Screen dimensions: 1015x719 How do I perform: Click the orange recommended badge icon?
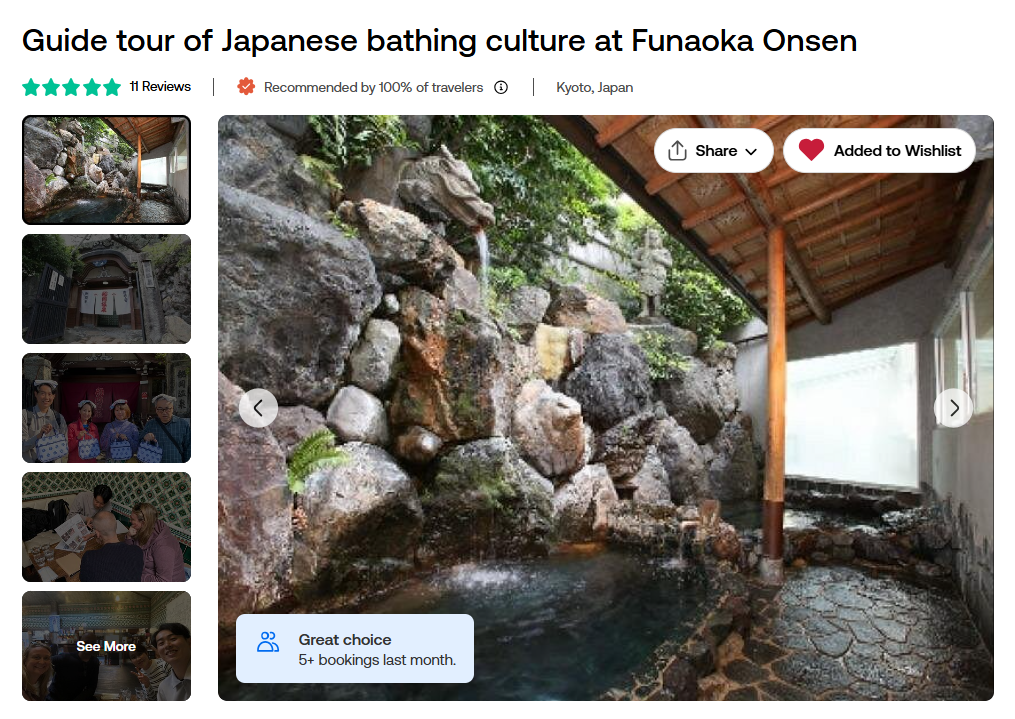coord(246,87)
